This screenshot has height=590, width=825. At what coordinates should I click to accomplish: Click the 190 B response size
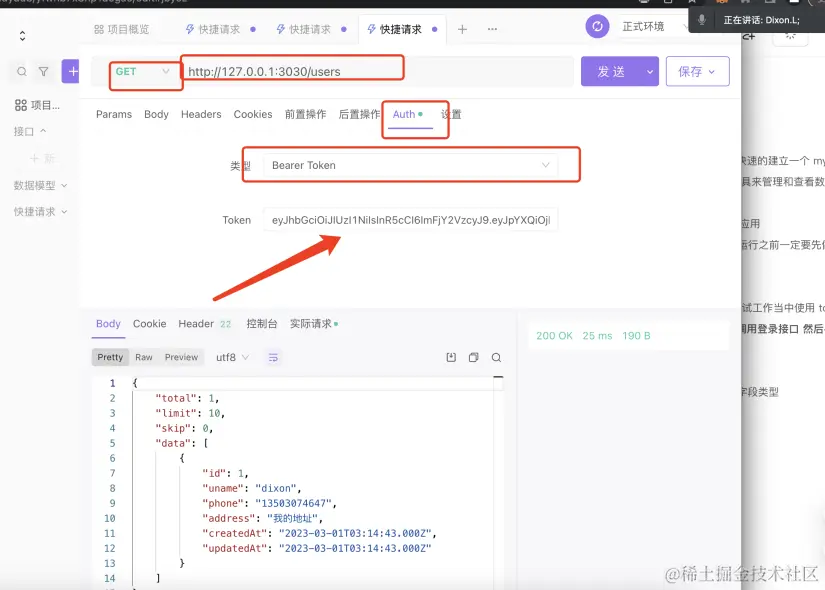point(636,336)
